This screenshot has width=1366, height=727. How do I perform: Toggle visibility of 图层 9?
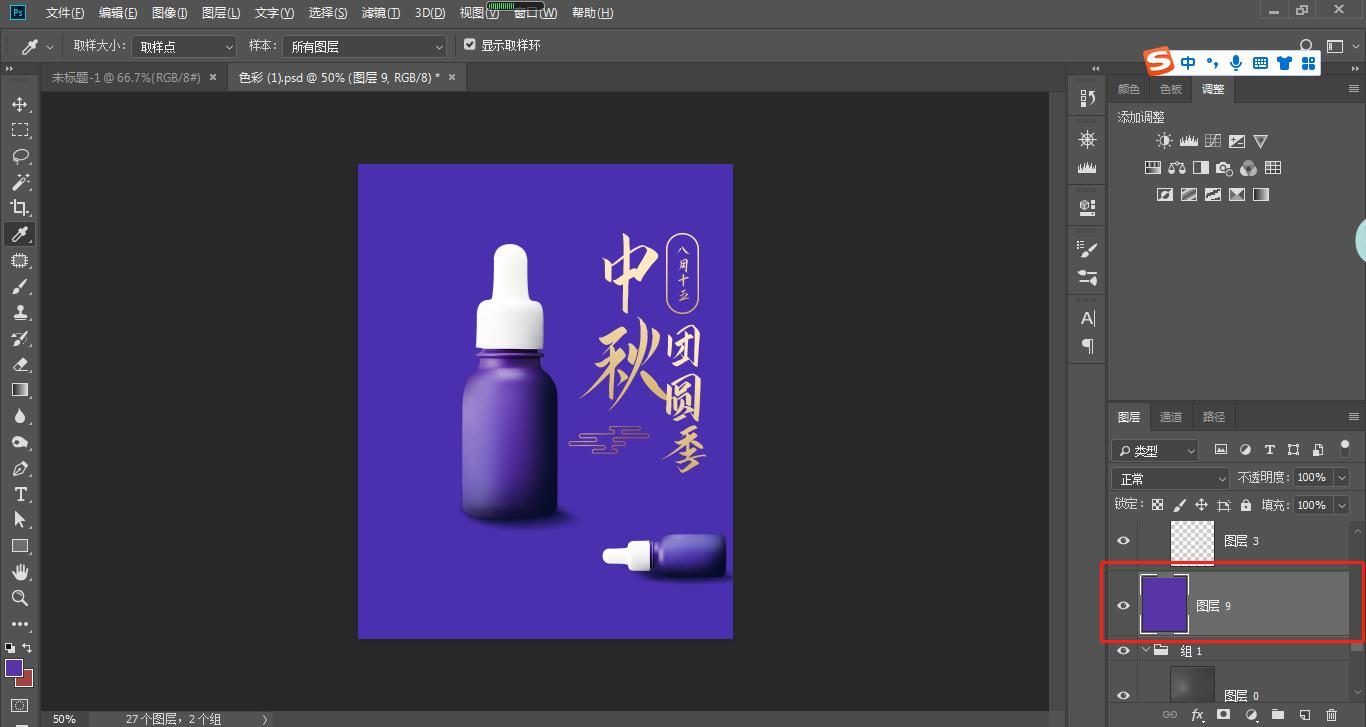[1123, 604]
